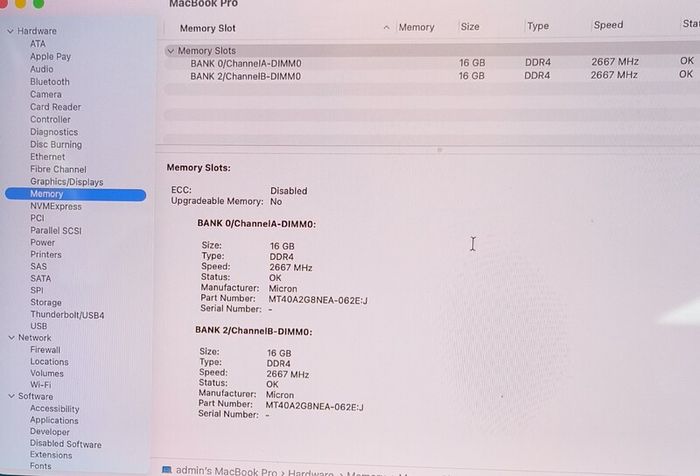Collapse the Software section chevron
The width and height of the screenshot is (700, 476).
12,397
